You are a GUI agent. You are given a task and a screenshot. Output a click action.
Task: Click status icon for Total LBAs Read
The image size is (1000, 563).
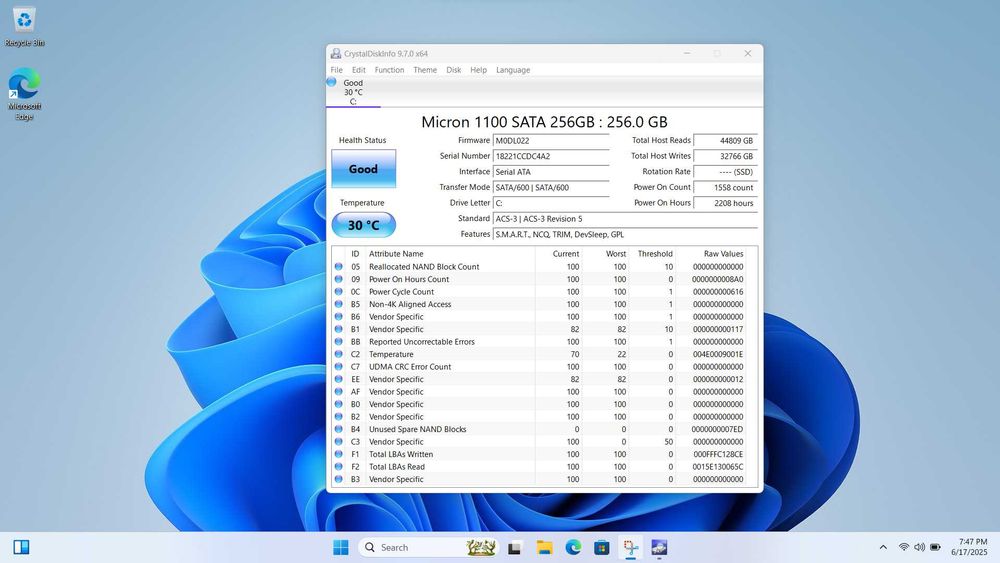pyautogui.click(x=339, y=467)
